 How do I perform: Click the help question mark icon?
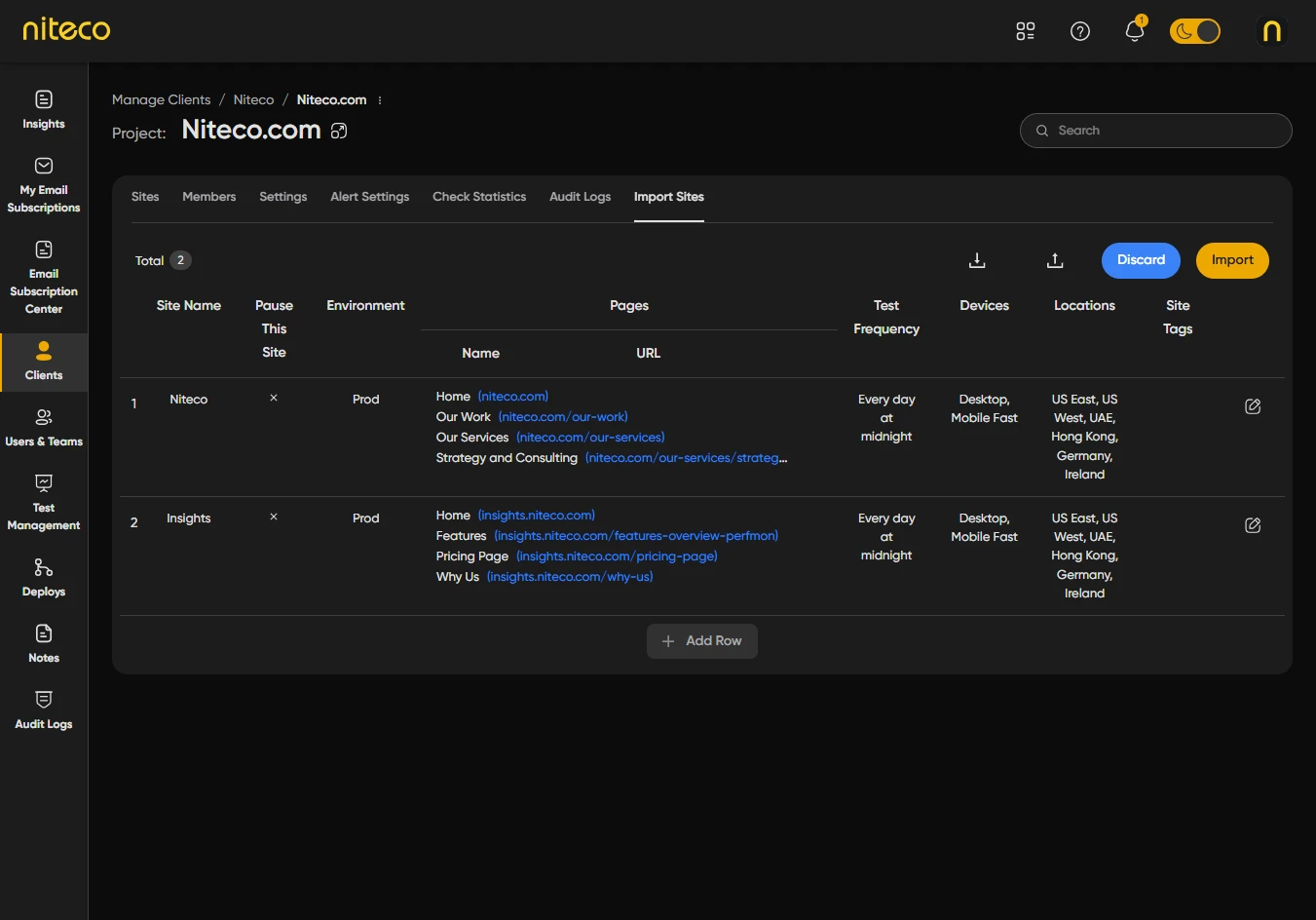[x=1079, y=31]
